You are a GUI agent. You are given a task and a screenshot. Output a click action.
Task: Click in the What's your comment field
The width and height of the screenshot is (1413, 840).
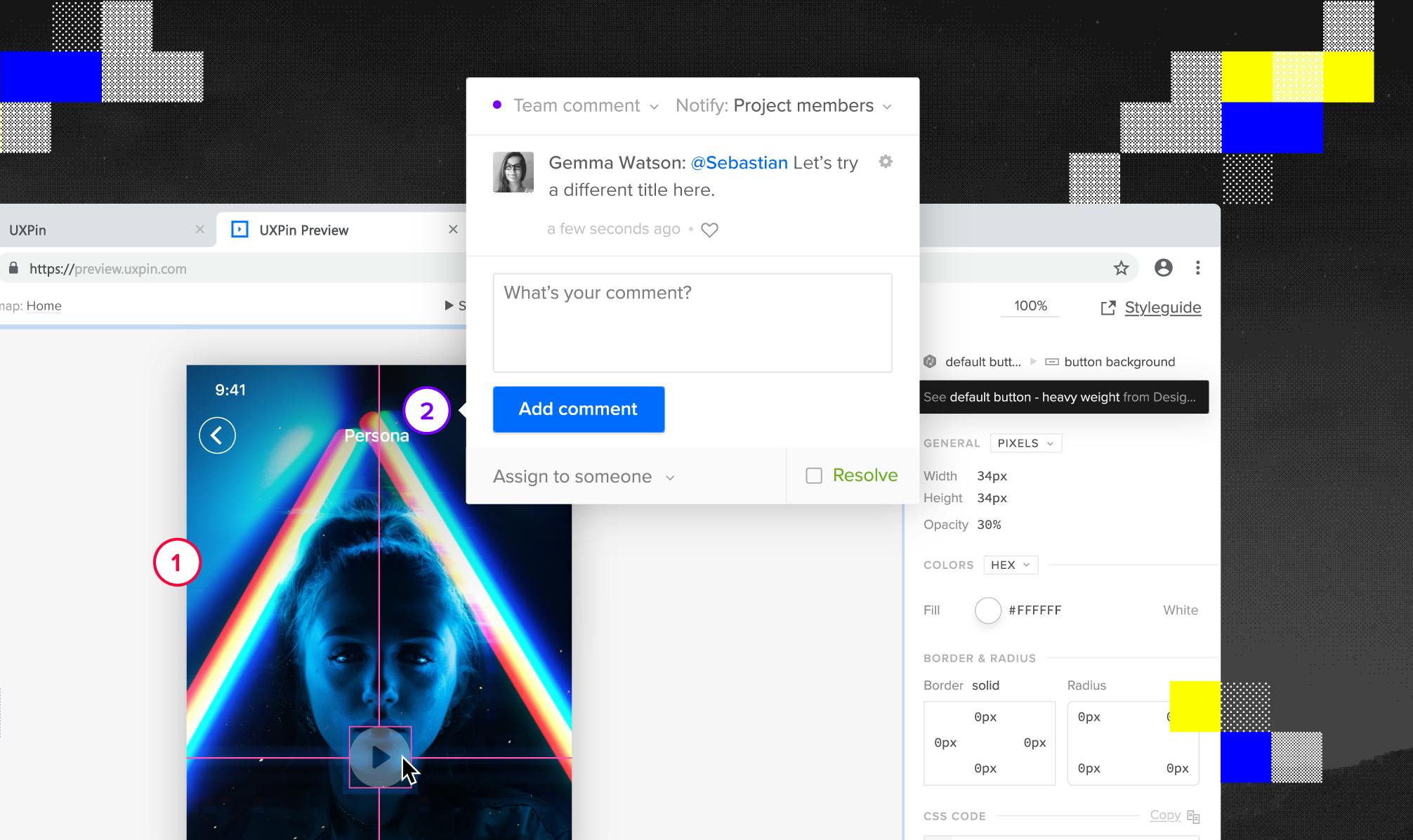(692, 323)
